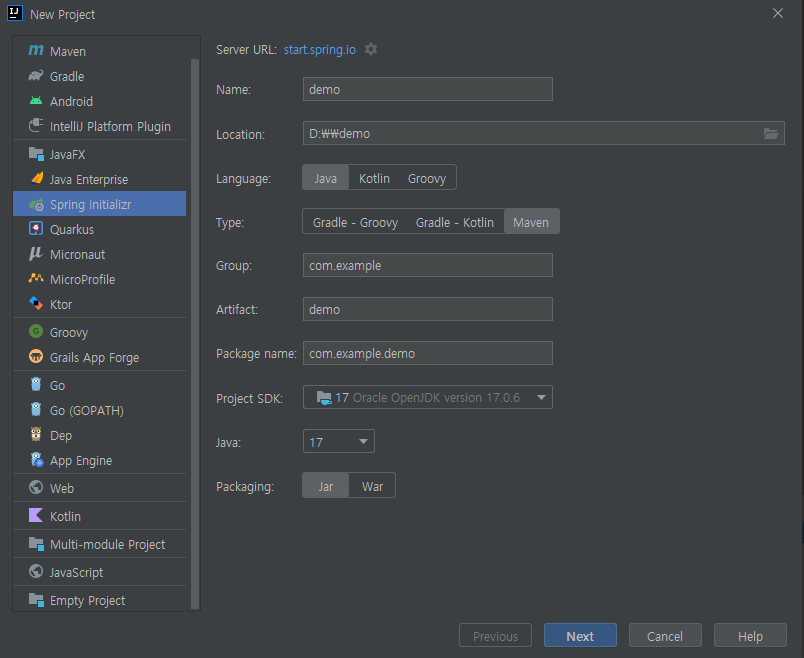This screenshot has height=658, width=804.
Task: Close the New Project dialog
Action: [777, 13]
